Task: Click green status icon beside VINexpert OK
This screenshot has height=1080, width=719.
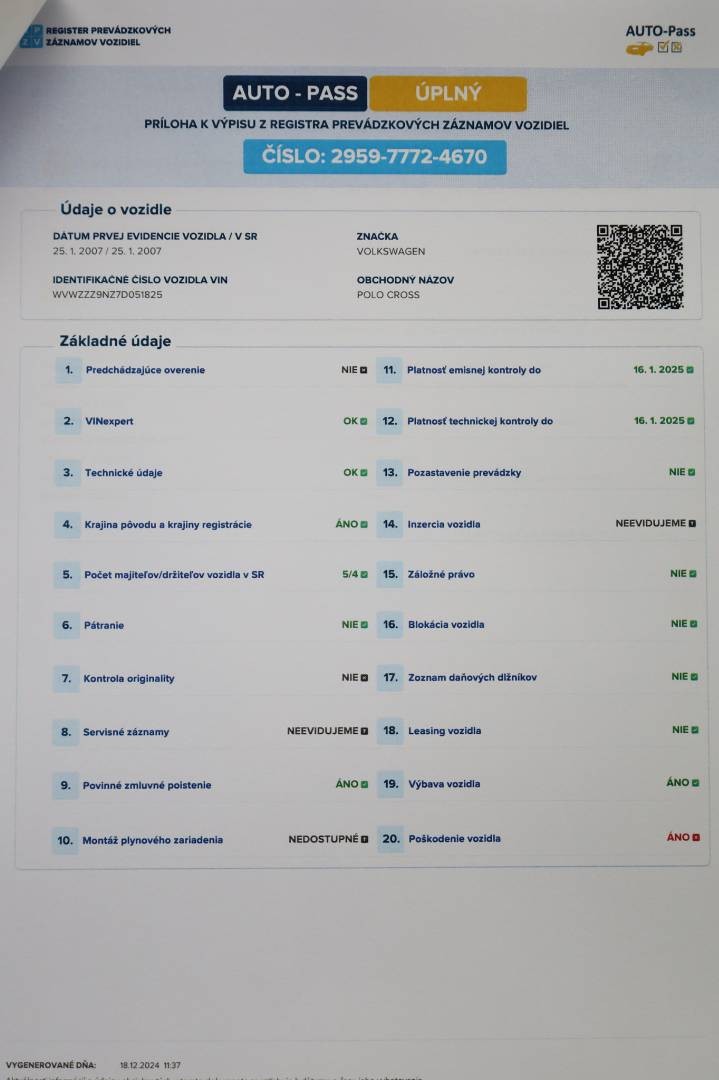Action: point(364,422)
